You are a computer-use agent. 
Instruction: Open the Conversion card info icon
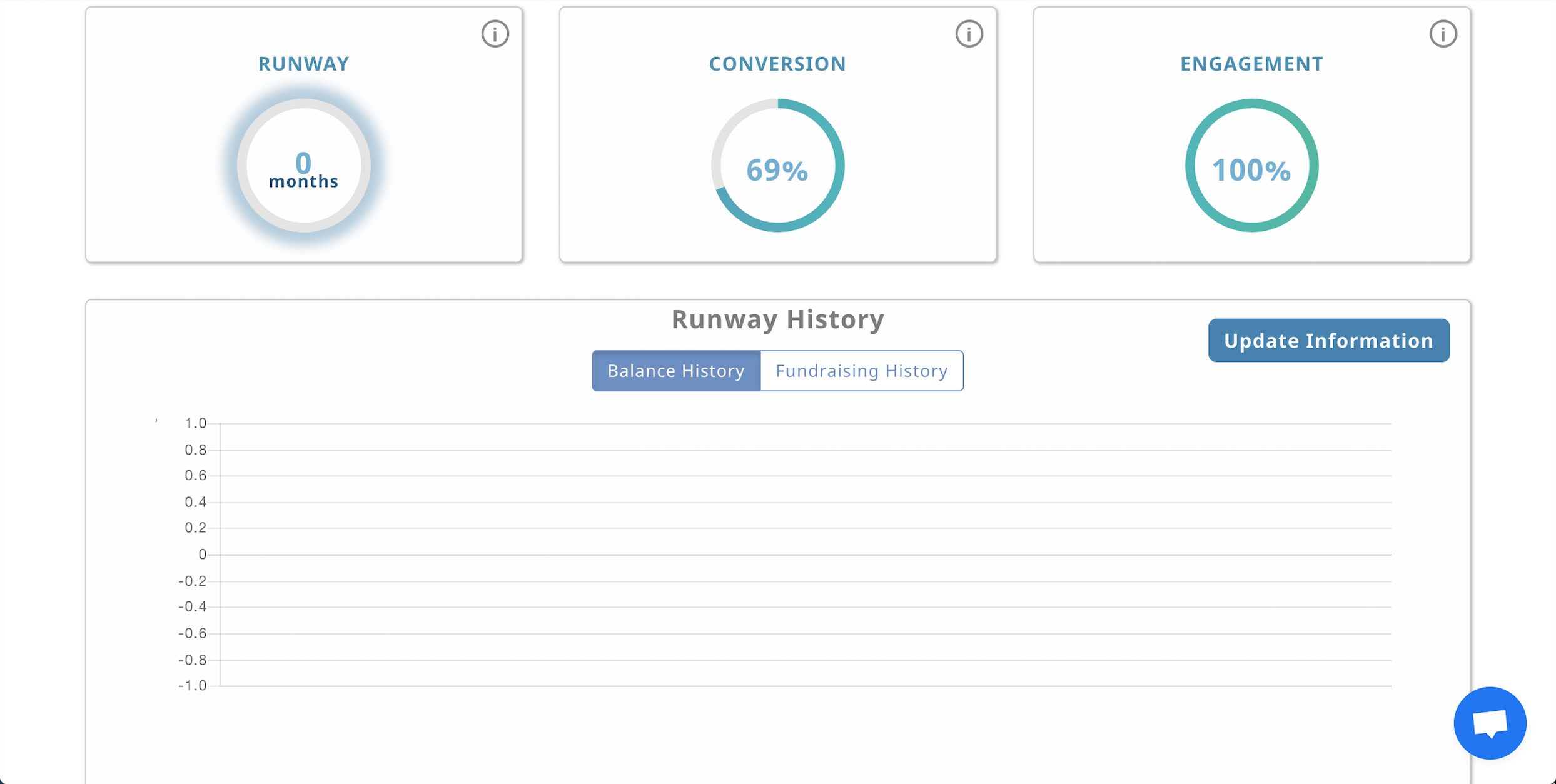969,34
